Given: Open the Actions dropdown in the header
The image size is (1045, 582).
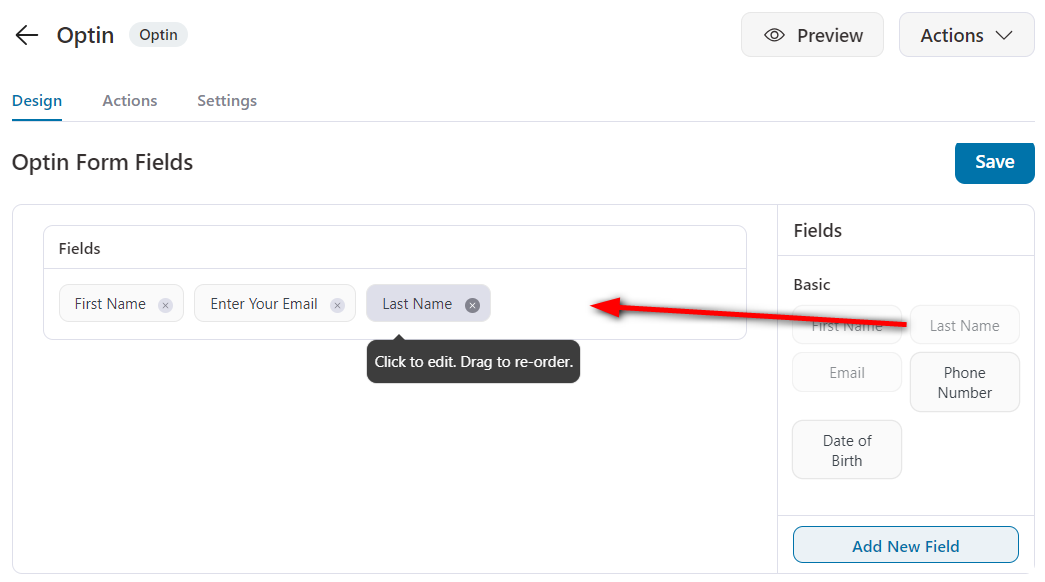Looking at the screenshot, I should [x=966, y=34].
